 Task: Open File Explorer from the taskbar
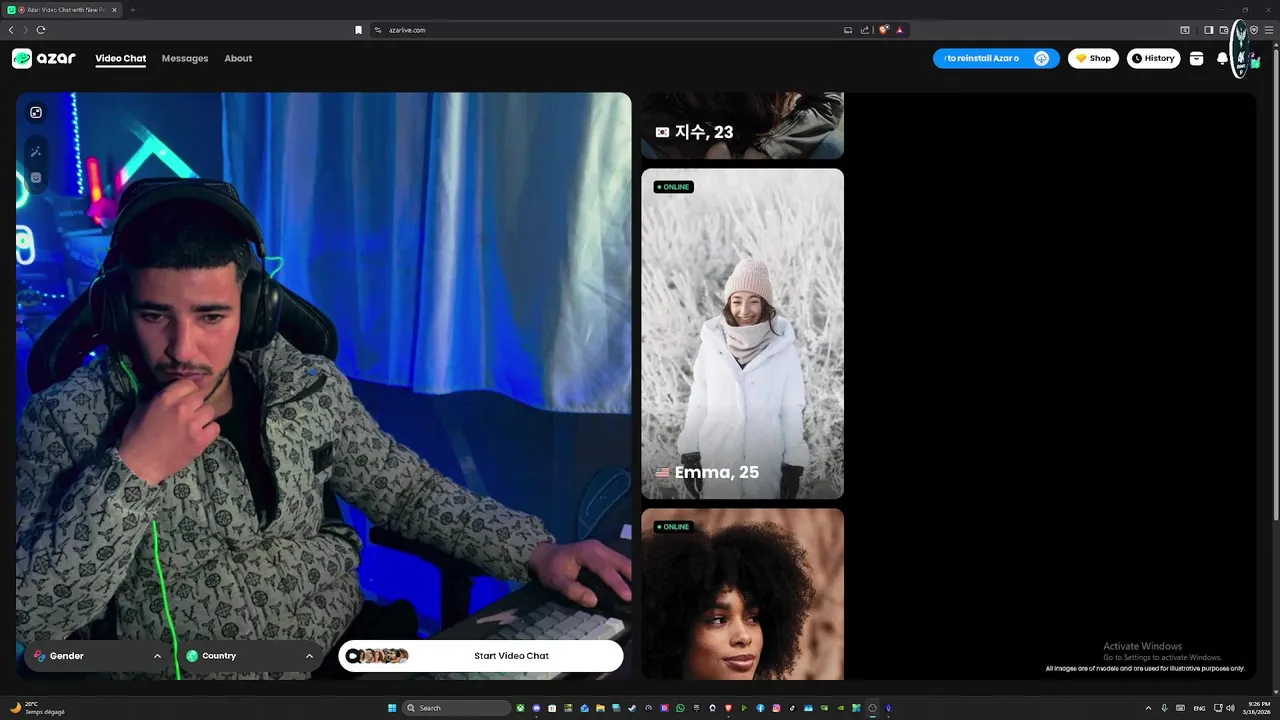tap(601, 708)
